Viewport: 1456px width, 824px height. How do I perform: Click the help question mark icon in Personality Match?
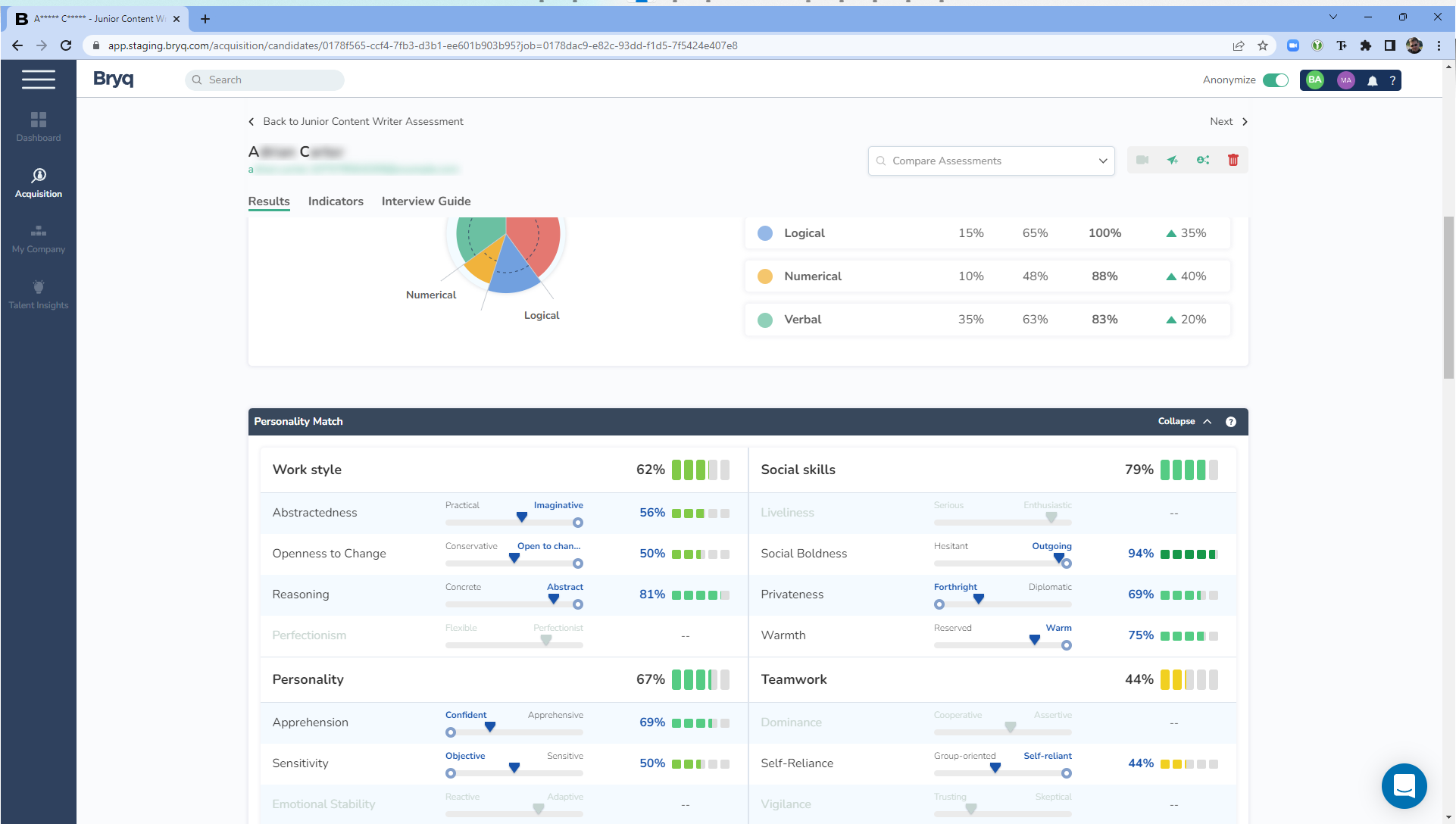click(x=1231, y=421)
